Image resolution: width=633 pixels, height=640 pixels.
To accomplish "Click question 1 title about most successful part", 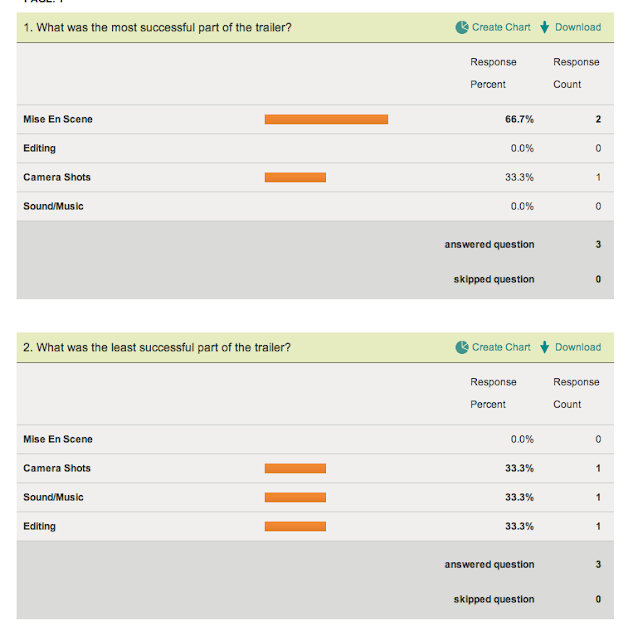I will click(157, 27).
